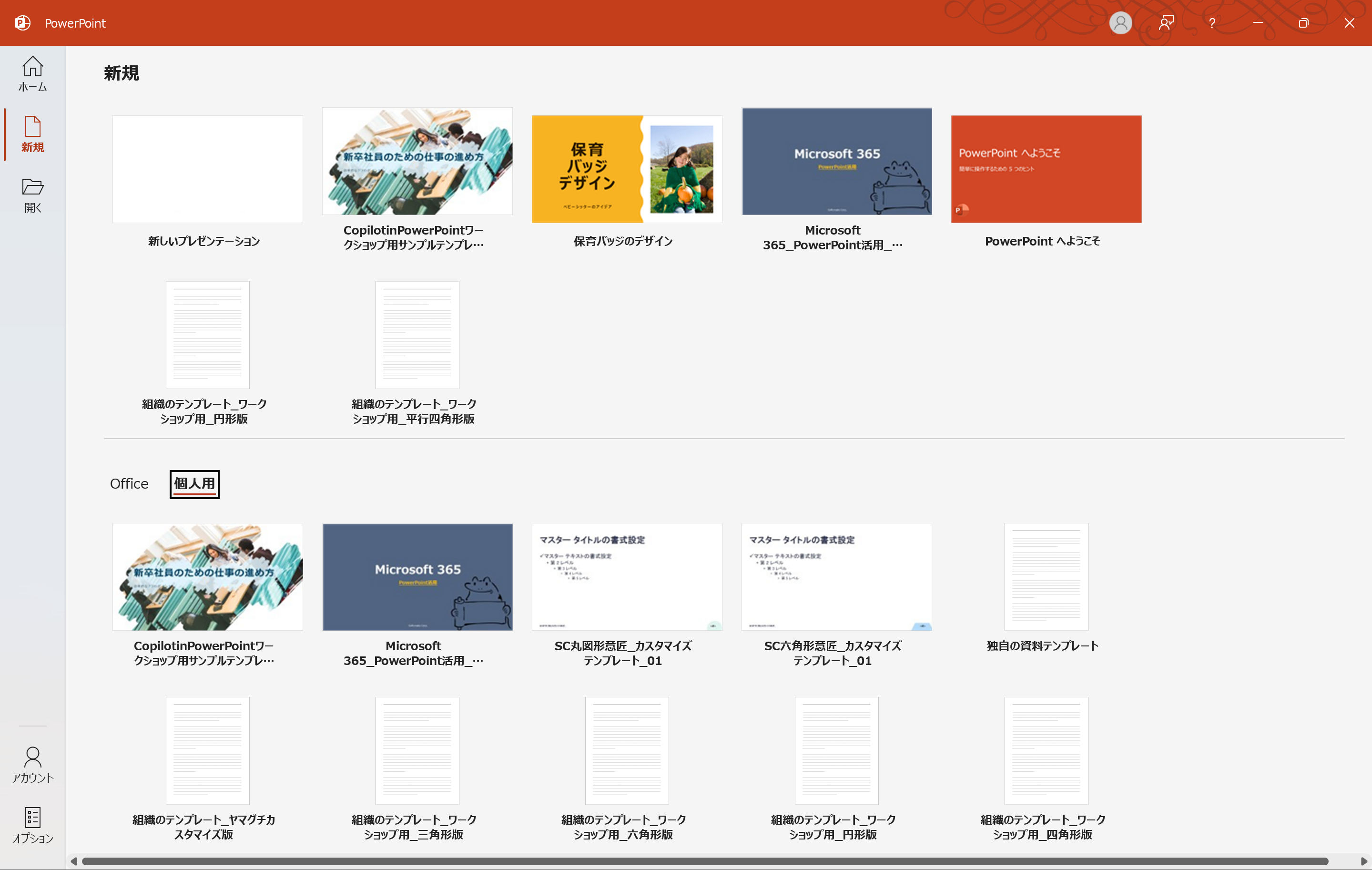Viewport: 1372px width, 870px height.
Task: Open SC丸図形意匠_カスタマイズテンプレート_01 thumbnail
Action: [627, 576]
